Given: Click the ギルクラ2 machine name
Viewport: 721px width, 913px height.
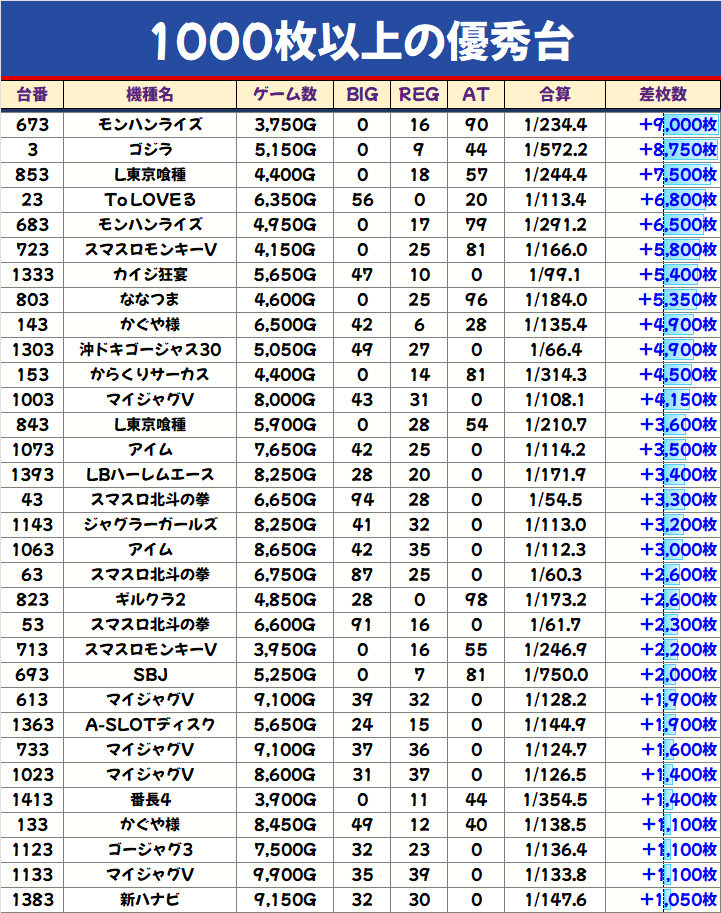Looking at the screenshot, I should pyautogui.click(x=150, y=600).
